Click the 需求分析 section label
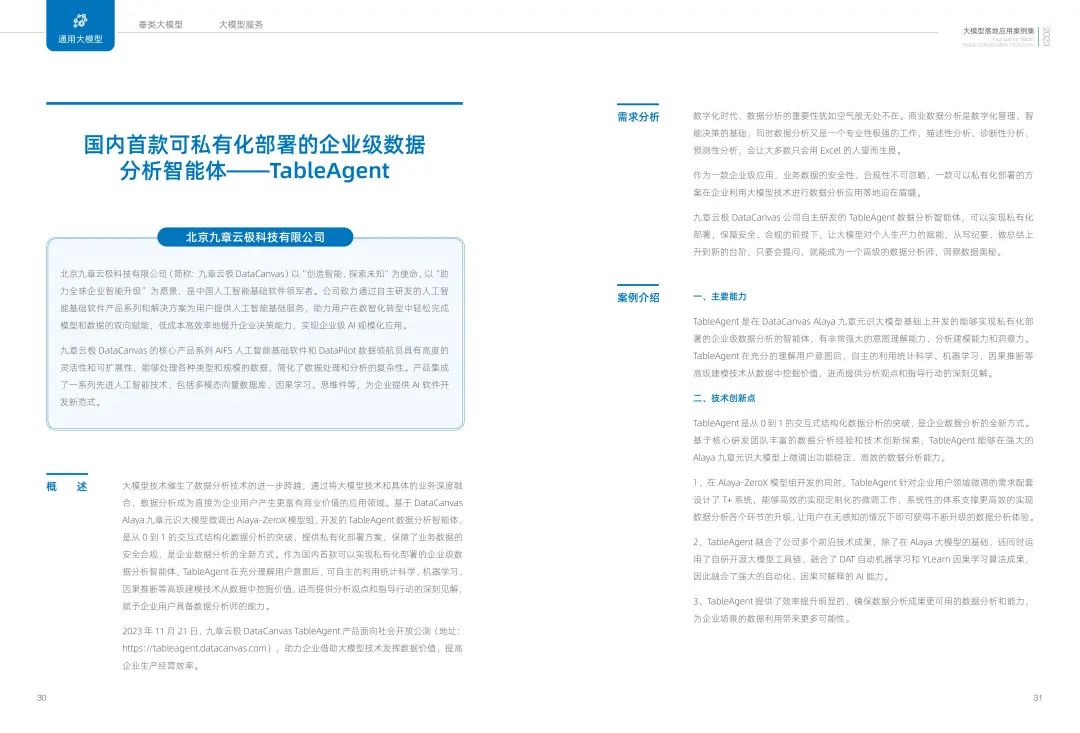1080x733 pixels. coord(638,117)
